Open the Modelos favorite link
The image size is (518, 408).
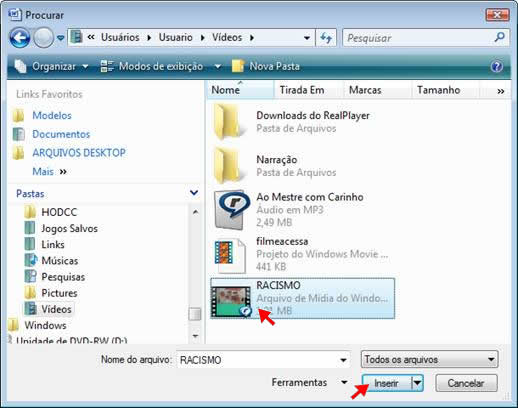(52, 115)
